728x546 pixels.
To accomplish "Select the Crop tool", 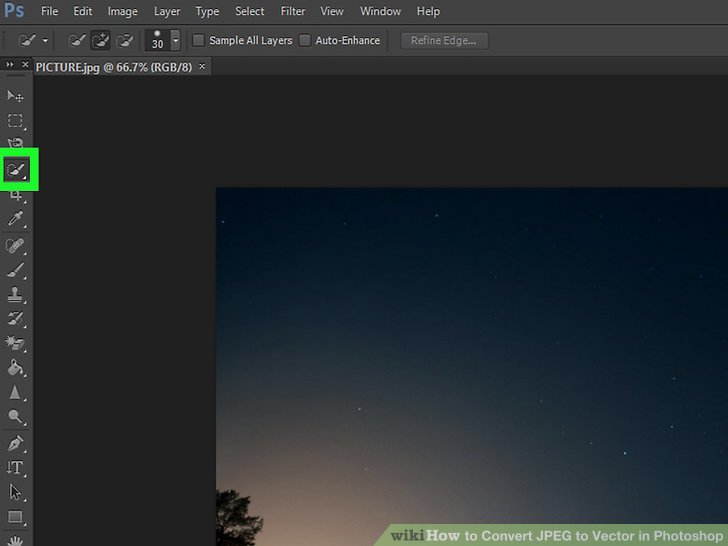I will tap(16, 196).
